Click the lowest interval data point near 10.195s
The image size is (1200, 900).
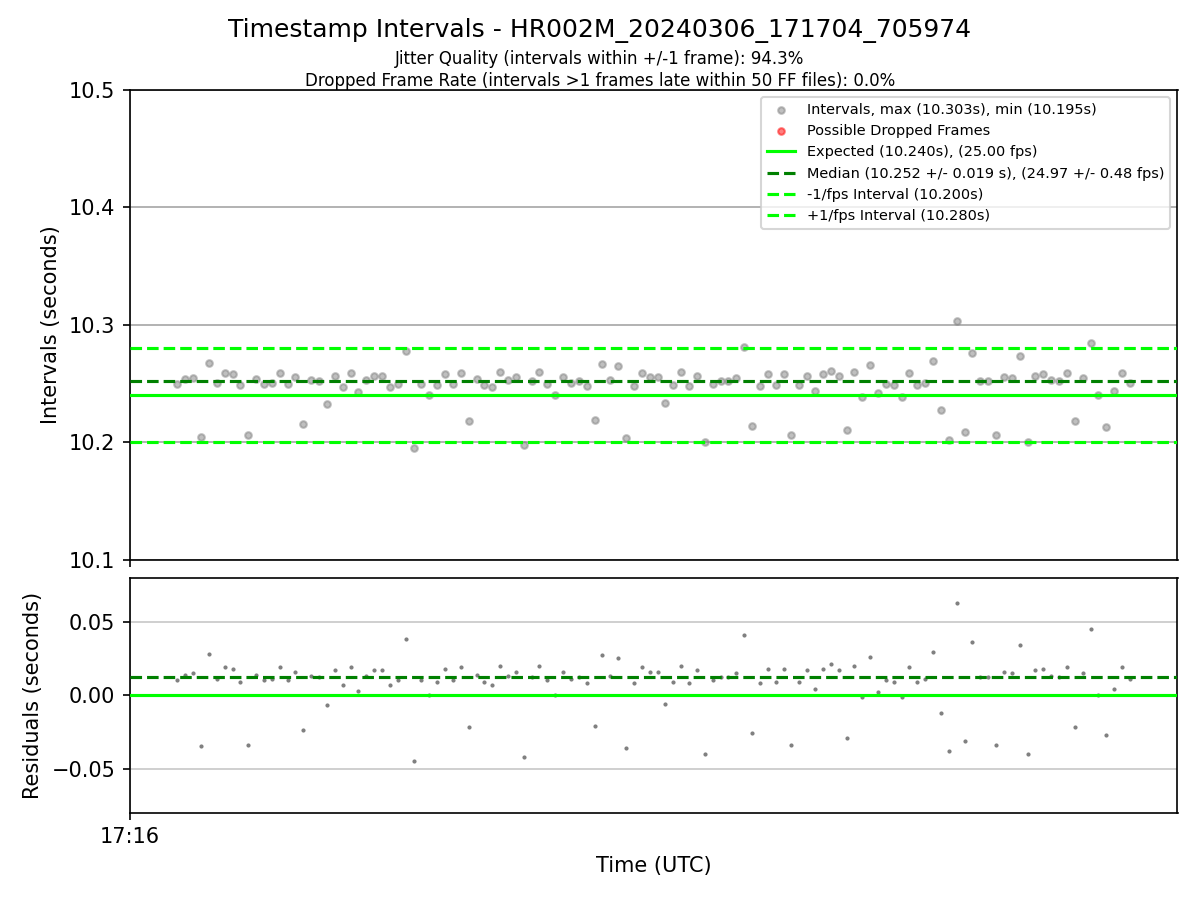tap(414, 448)
